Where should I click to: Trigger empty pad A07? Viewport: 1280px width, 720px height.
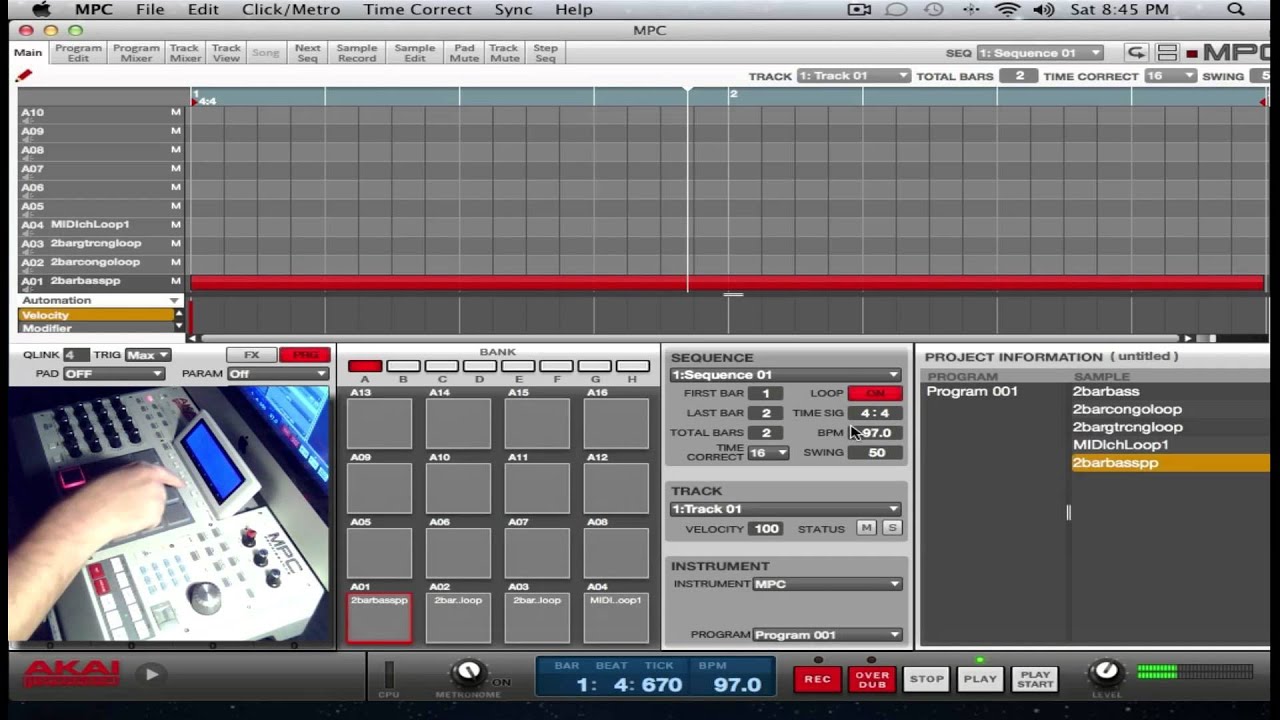point(537,553)
